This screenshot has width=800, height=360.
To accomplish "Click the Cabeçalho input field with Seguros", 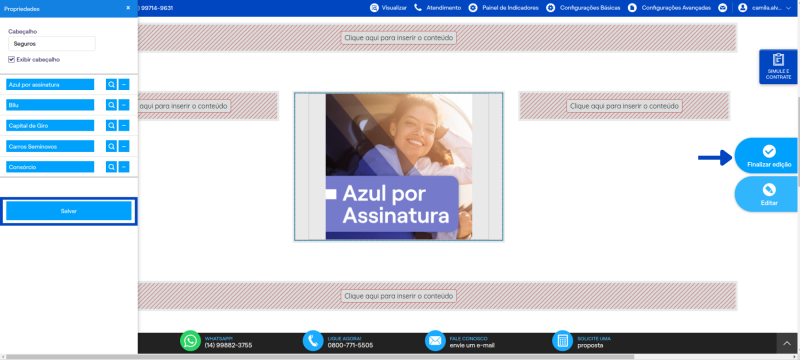I will pos(52,44).
